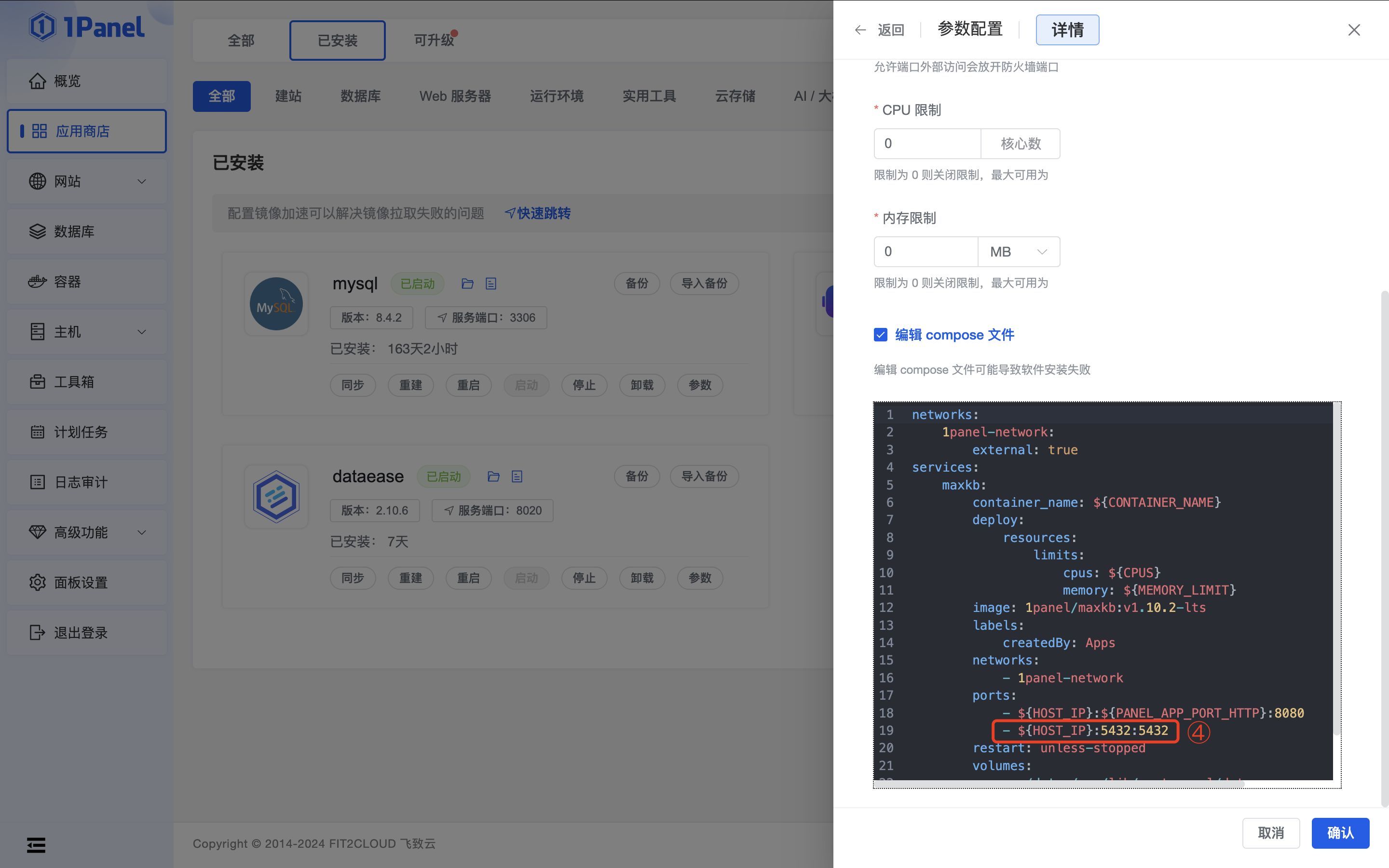Open the dataease log file icon
1389x868 pixels.
pos(517,476)
